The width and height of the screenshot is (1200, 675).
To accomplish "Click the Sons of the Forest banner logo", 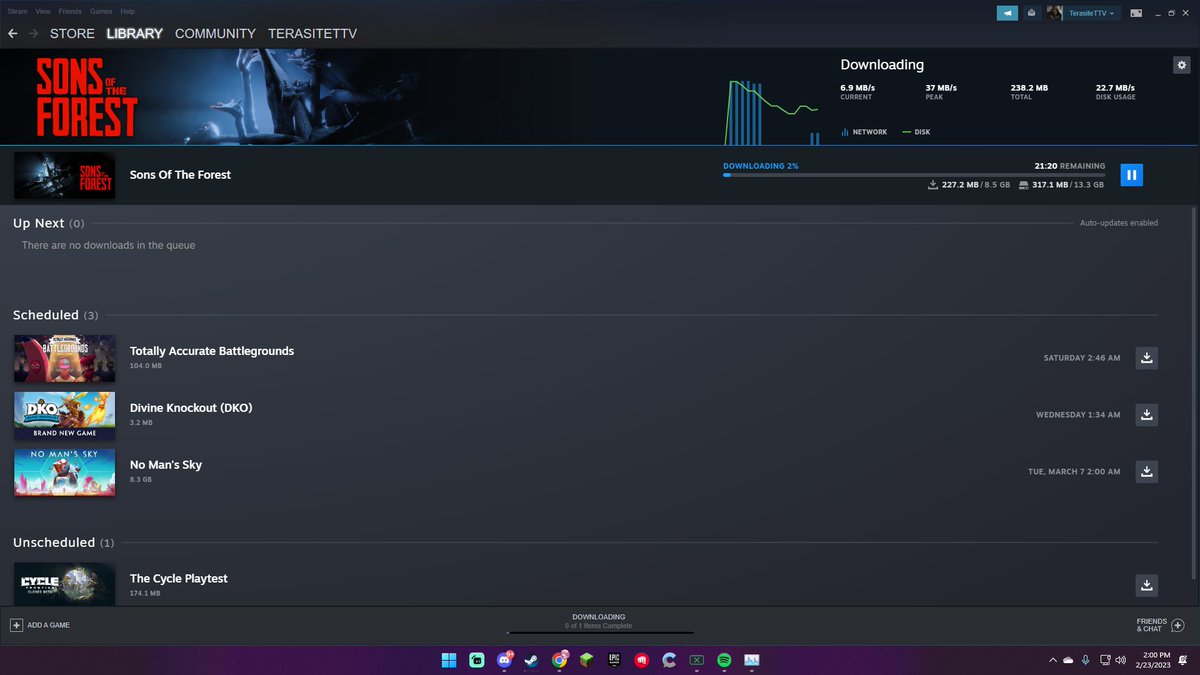I will pos(87,97).
